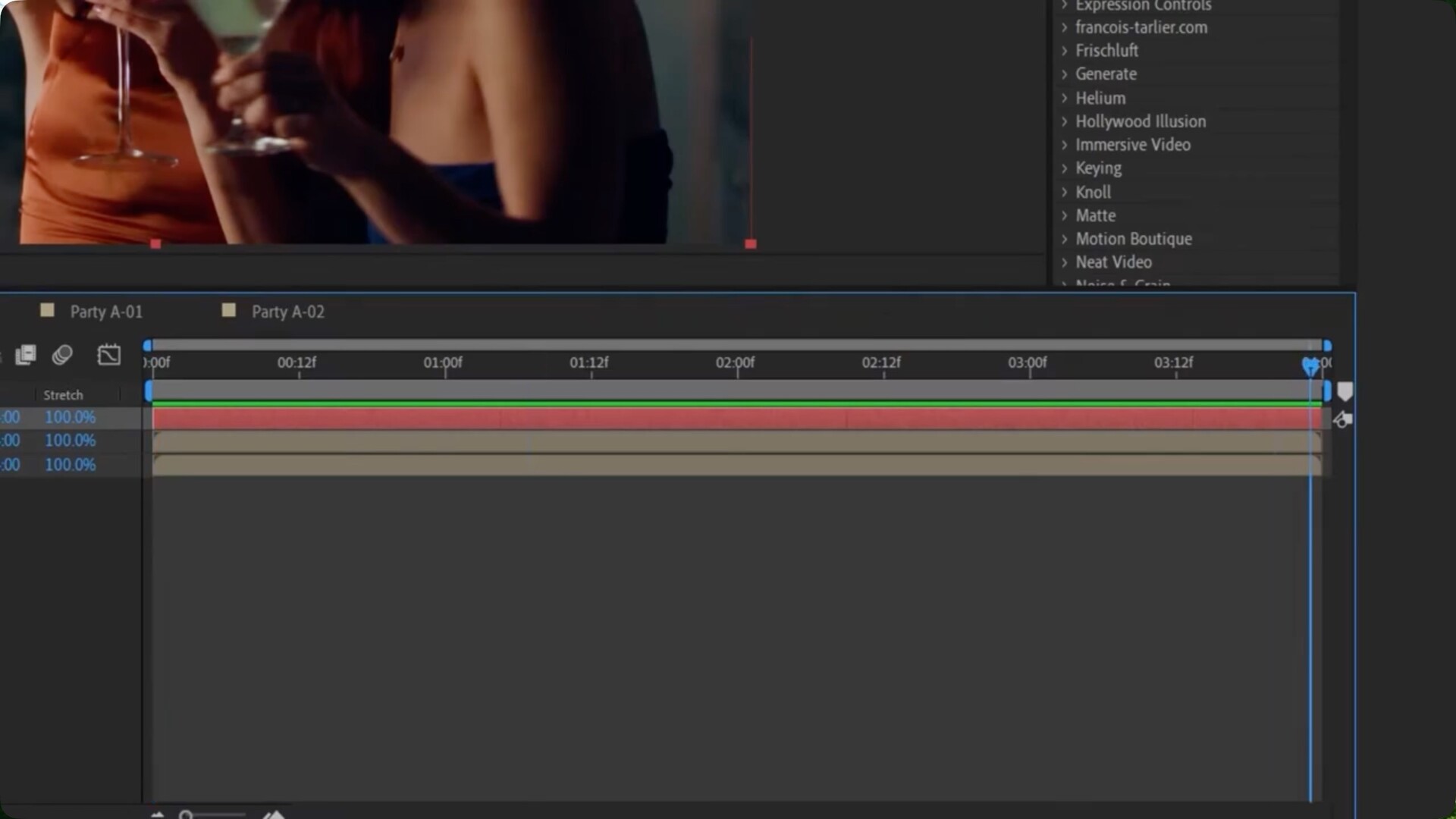Open the Graph Editor
1456x819 pixels.
coord(109,355)
